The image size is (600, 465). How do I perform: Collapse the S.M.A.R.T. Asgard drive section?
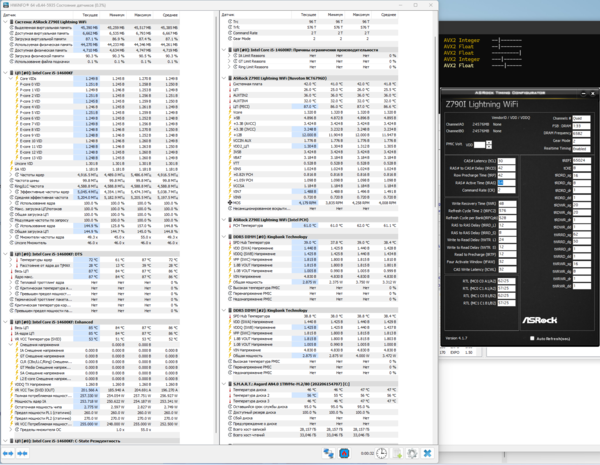pos(224,384)
